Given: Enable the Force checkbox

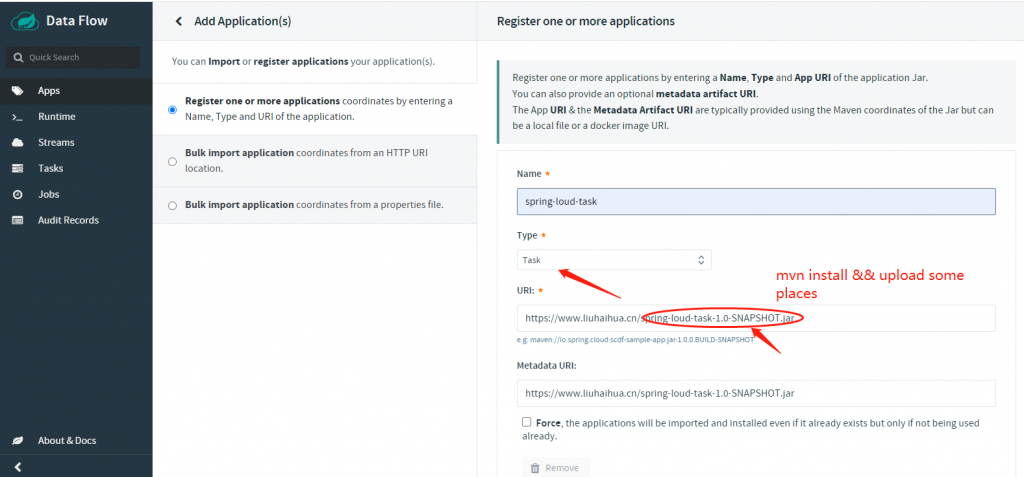Looking at the screenshot, I should click(527, 423).
